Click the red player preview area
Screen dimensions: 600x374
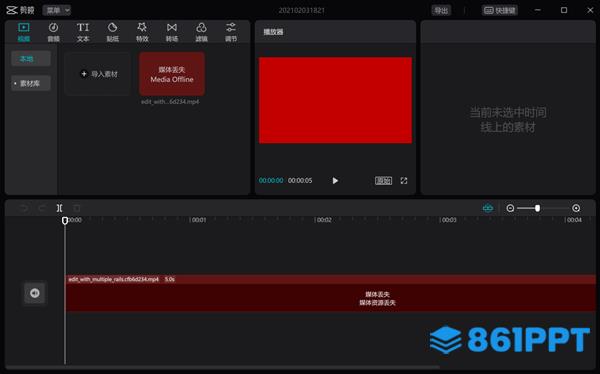(x=336, y=100)
